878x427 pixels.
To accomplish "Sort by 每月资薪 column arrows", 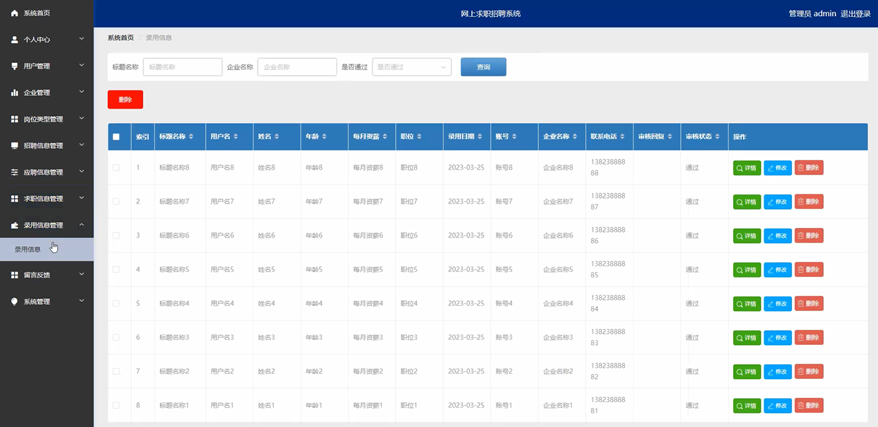I will click(385, 137).
